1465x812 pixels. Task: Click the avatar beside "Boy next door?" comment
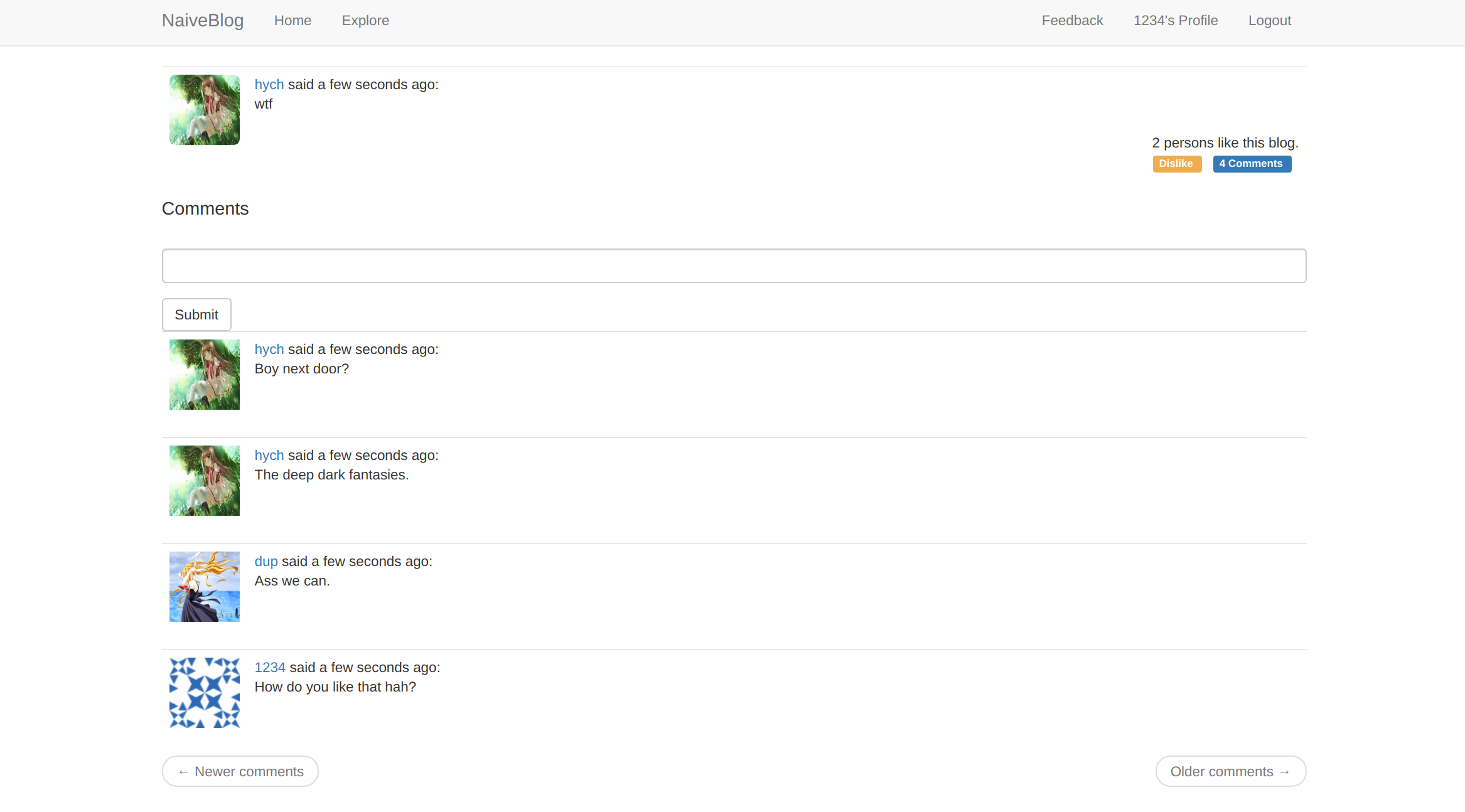[204, 375]
